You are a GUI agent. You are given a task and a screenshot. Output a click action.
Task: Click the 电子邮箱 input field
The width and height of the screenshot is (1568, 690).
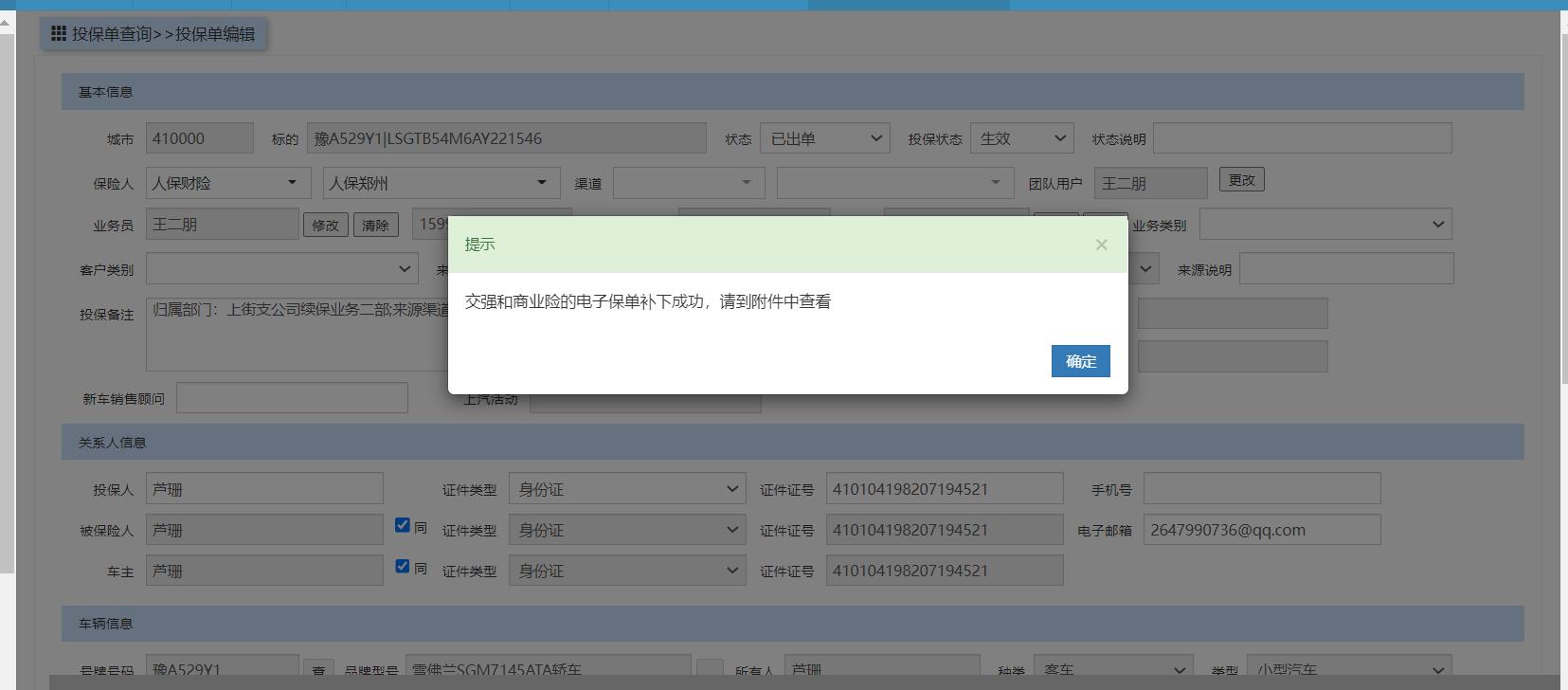(x=1261, y=530)
